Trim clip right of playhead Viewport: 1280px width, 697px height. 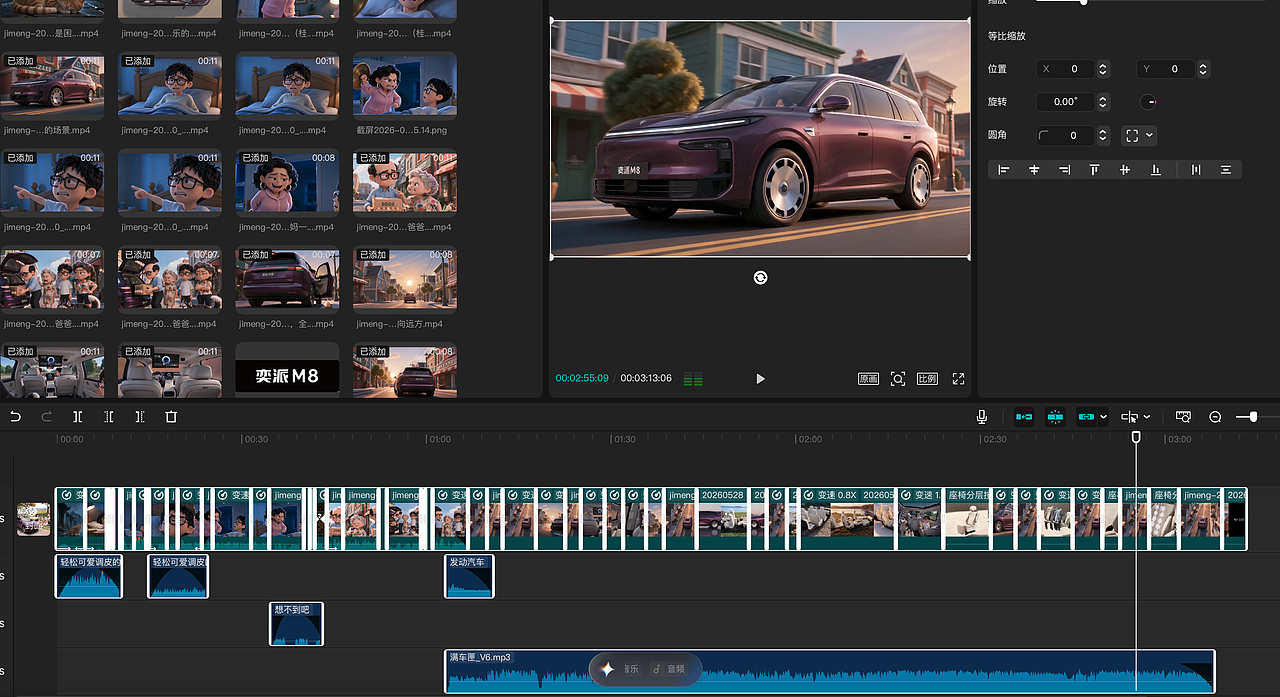click(140, 417)
